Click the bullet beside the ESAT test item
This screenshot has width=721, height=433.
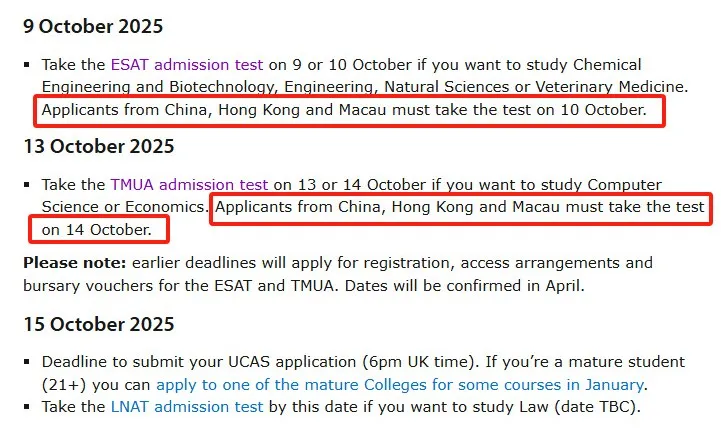(27, 65)
